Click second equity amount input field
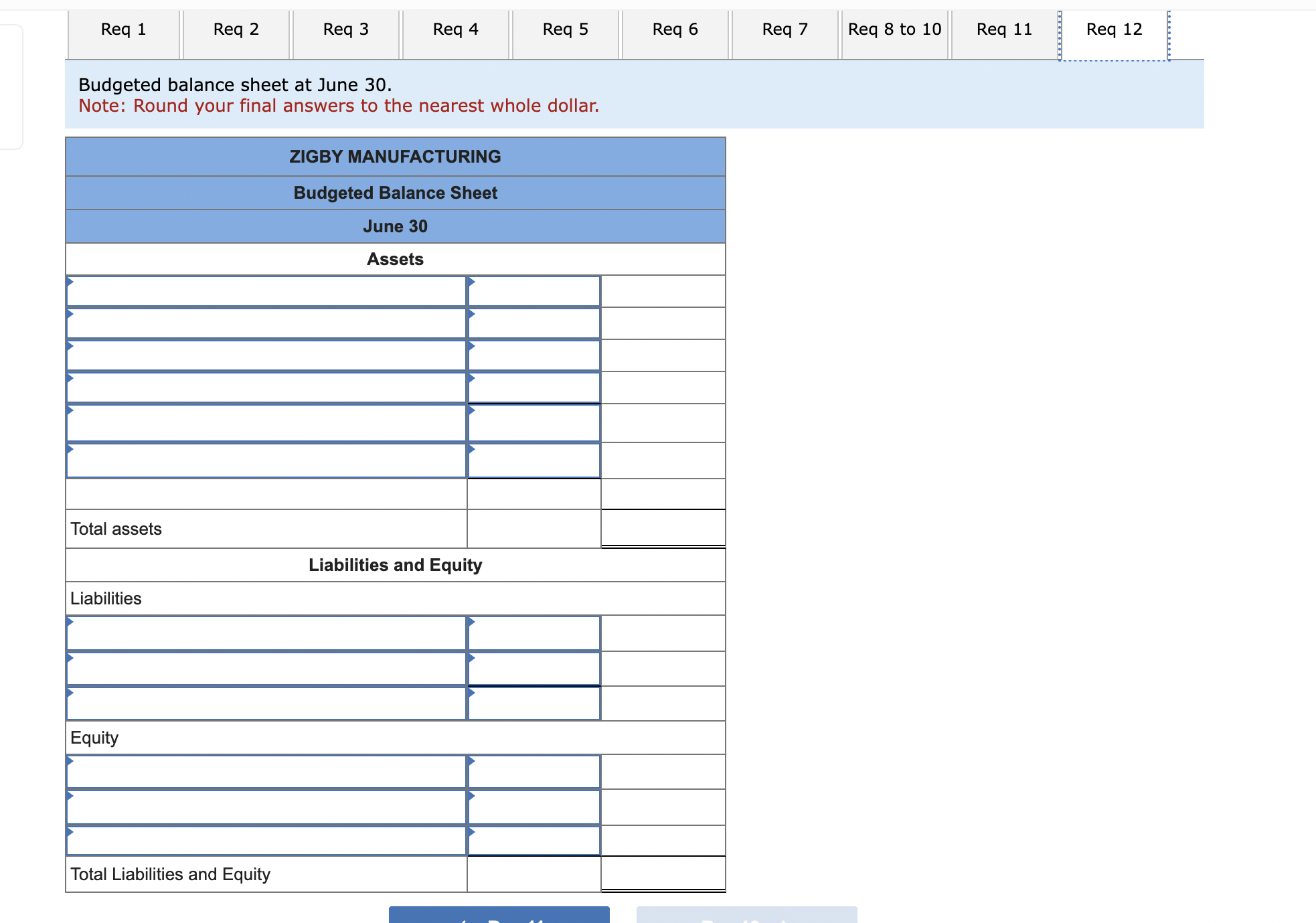 tap(533, 807)
